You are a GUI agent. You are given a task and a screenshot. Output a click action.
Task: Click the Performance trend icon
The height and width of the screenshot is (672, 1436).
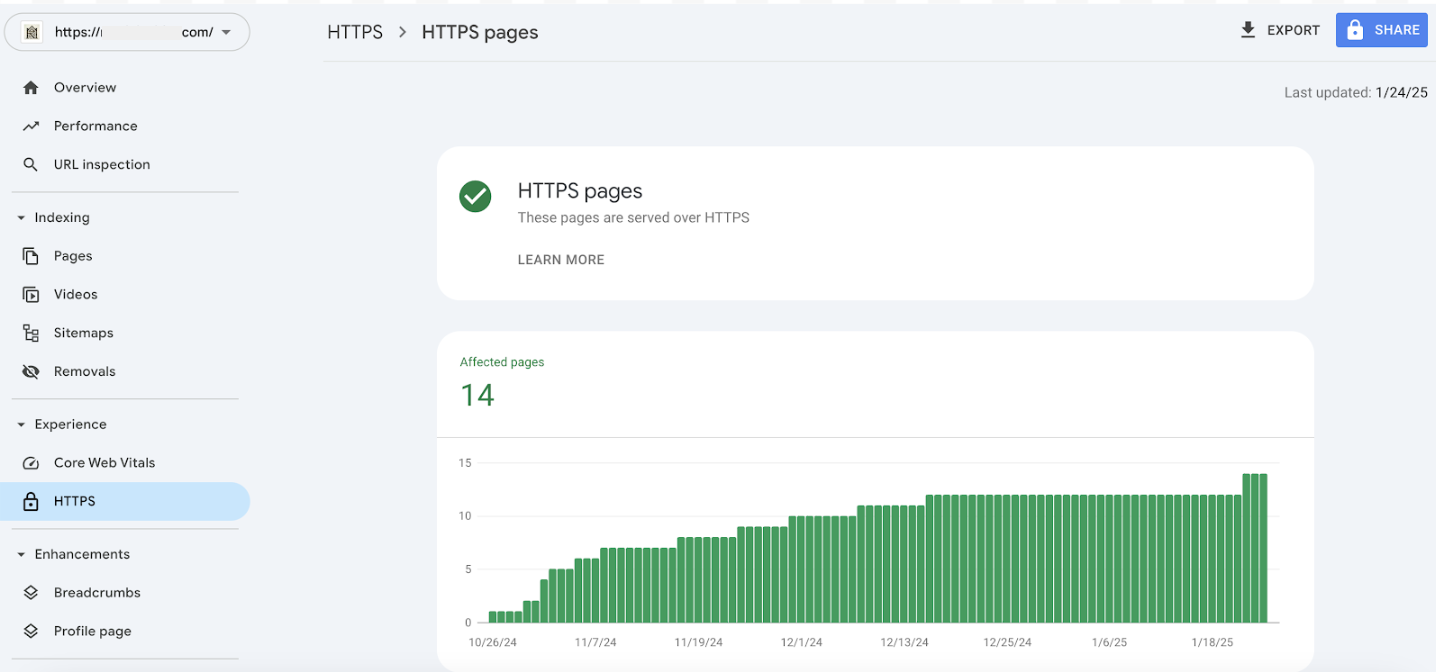pyautogui.click(x=31, y=126)
